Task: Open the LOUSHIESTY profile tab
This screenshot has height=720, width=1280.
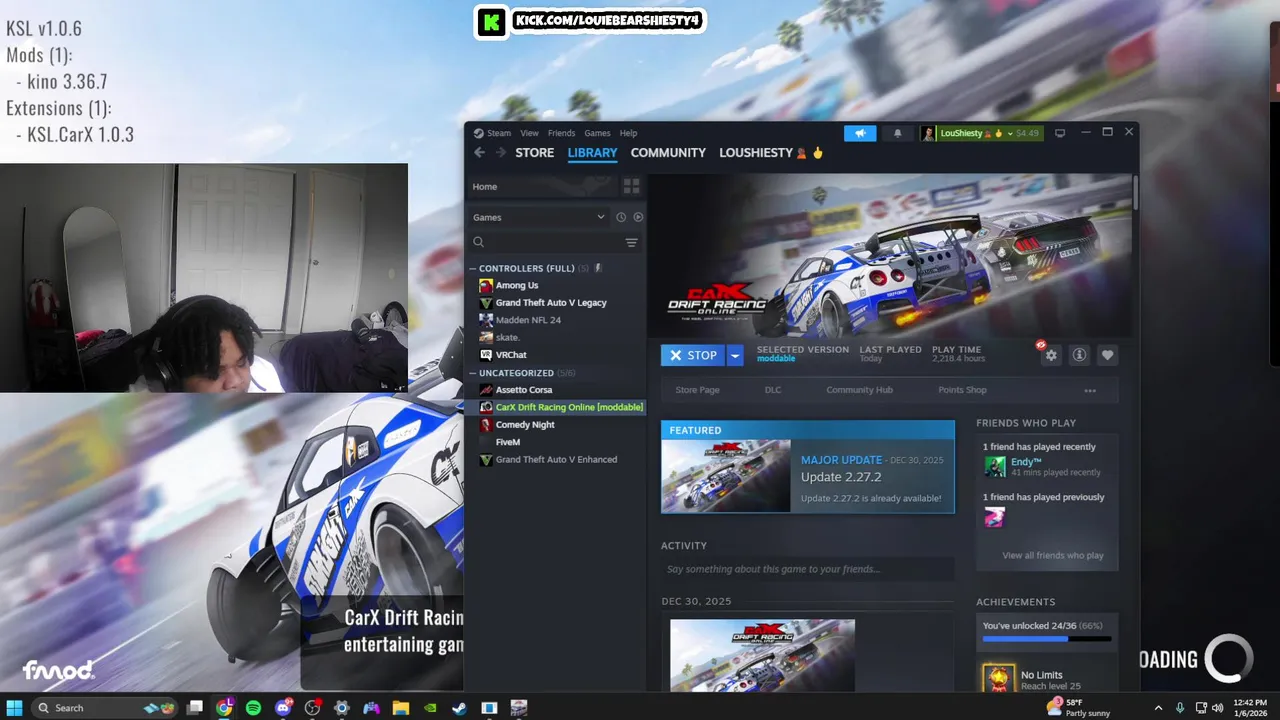Action: point(770,152)
